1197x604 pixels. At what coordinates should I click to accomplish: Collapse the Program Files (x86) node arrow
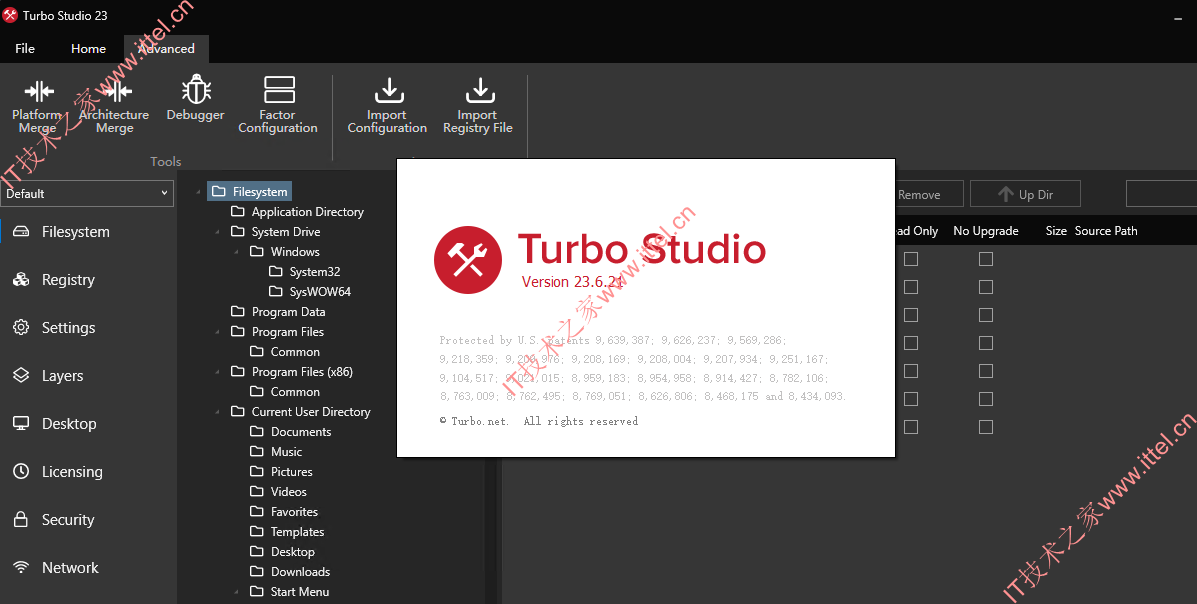[218, 371]
